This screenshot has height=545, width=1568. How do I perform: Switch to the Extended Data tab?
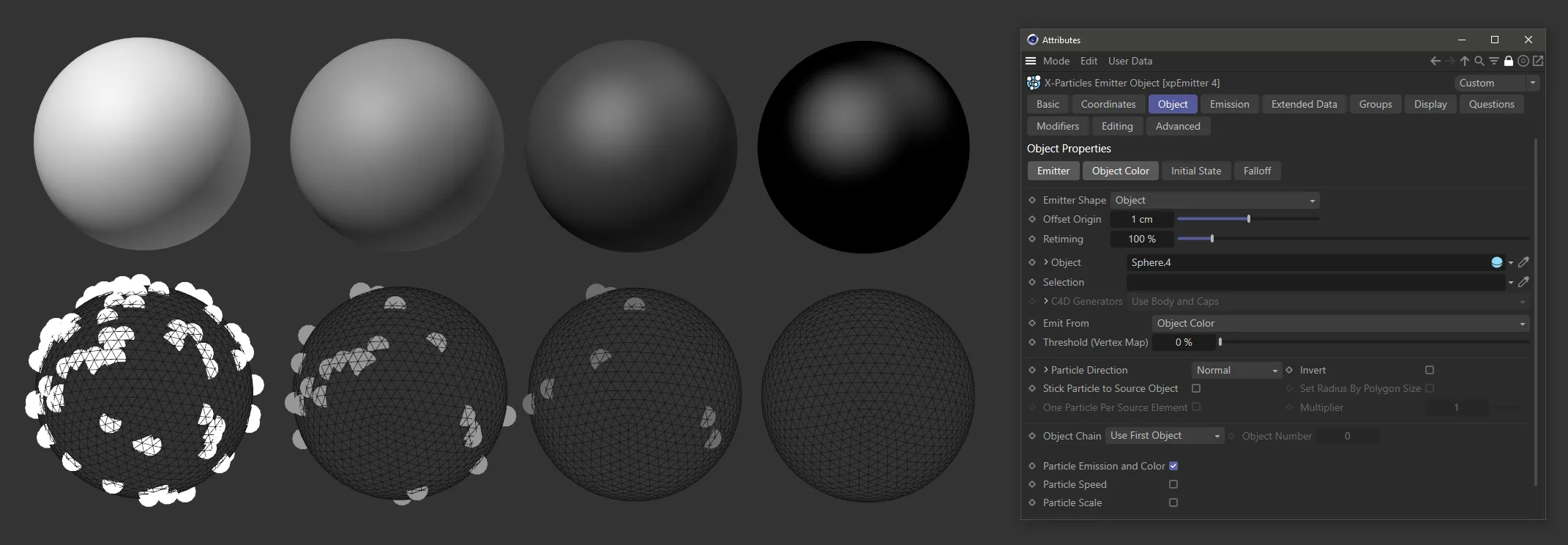coord(1304,104)
